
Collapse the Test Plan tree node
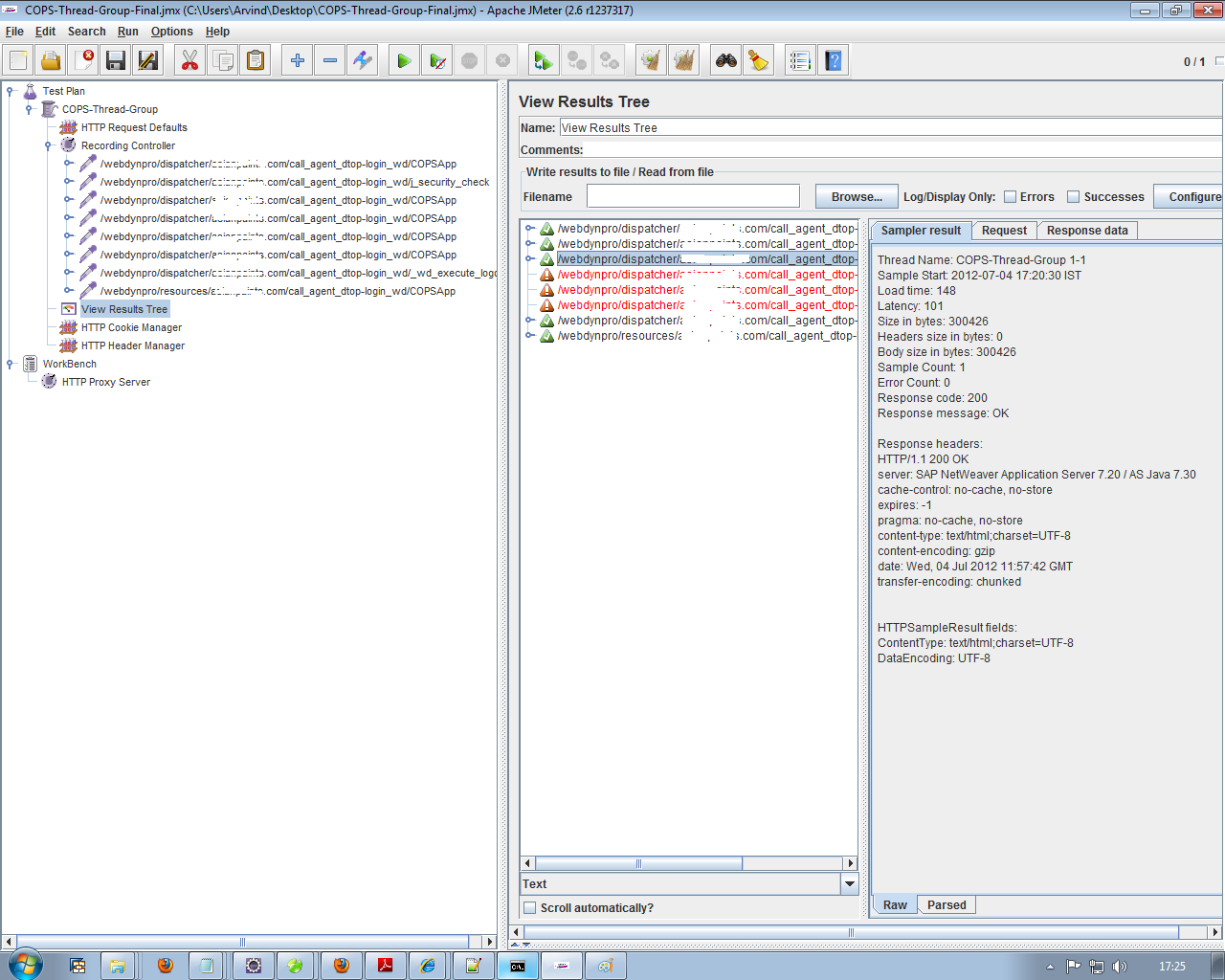(11, 91)
